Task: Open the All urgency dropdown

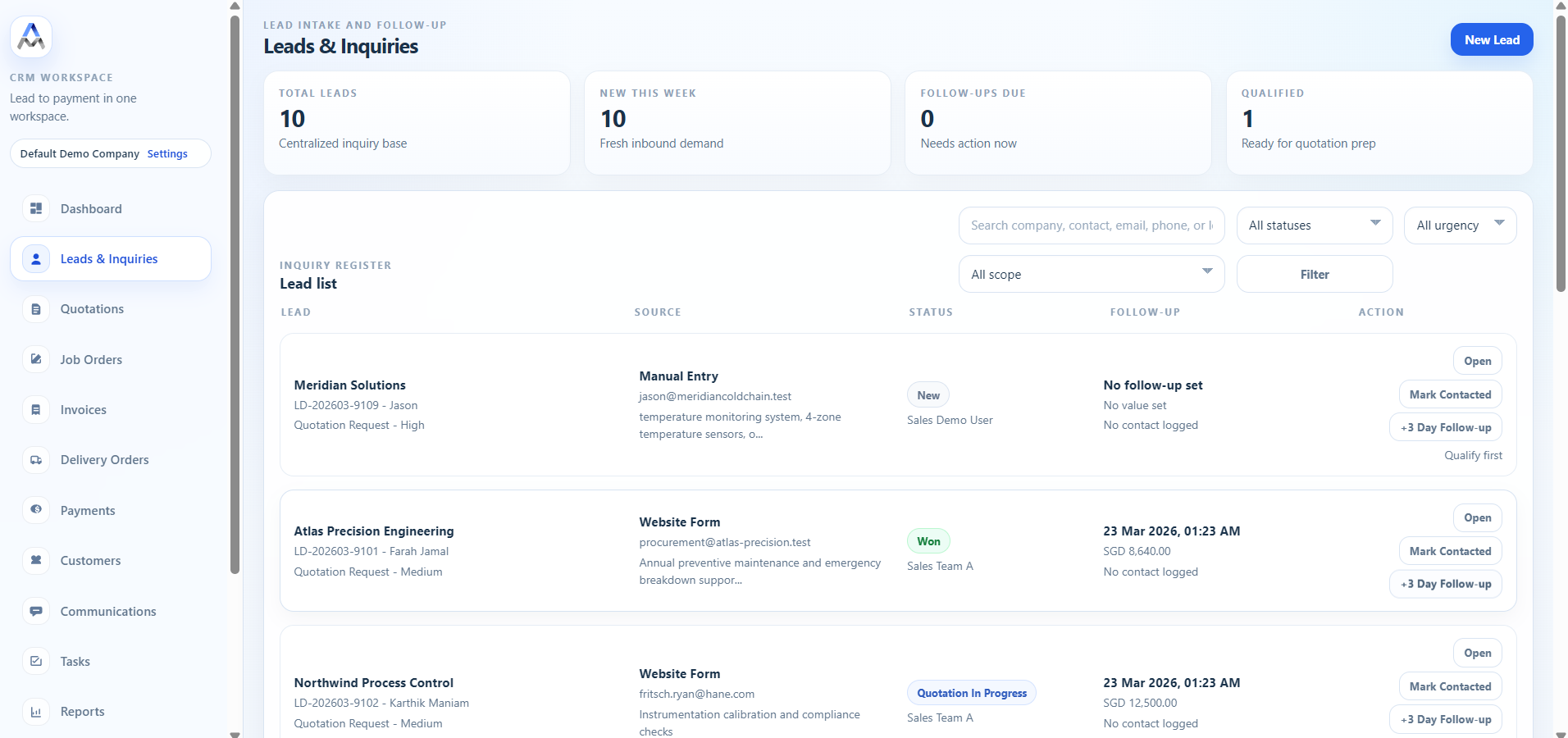Action: click(1460, 225)
